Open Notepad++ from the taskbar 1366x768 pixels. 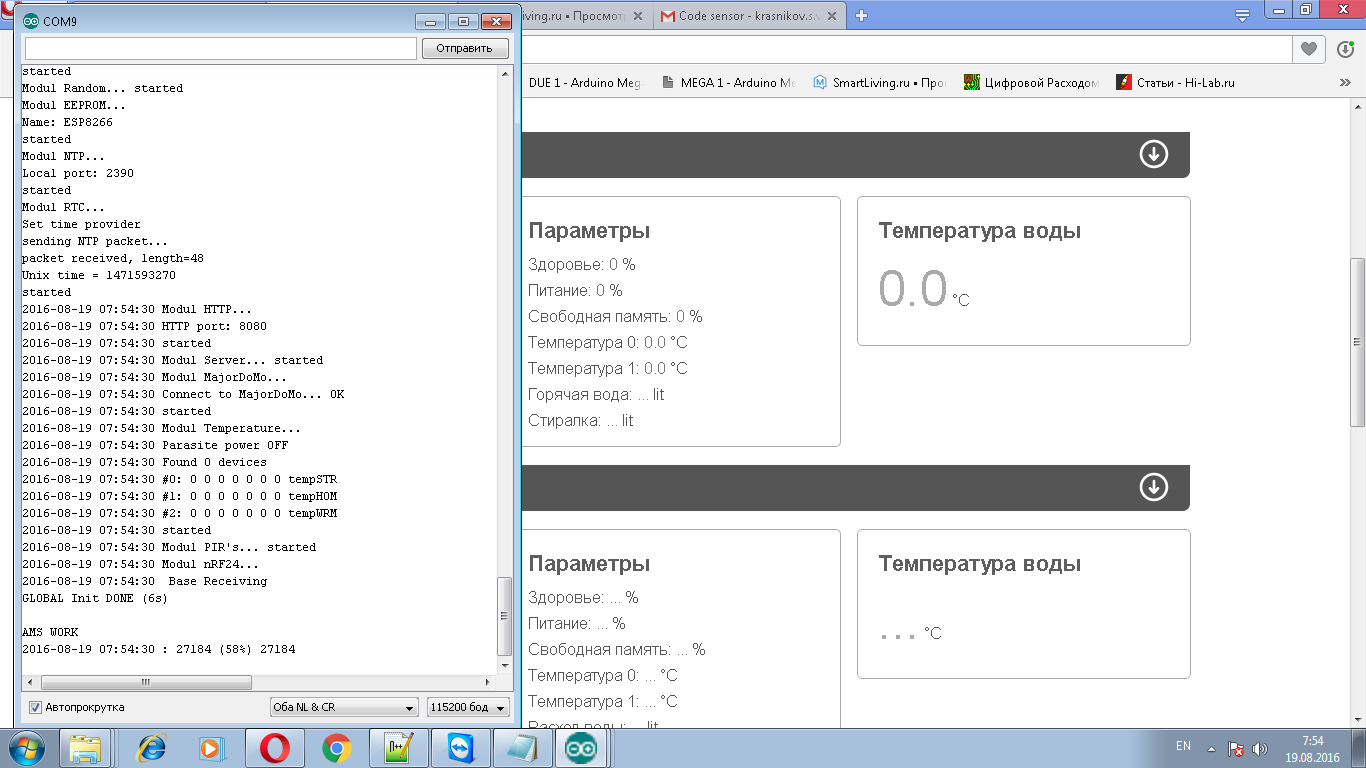[x=399, y=748]
